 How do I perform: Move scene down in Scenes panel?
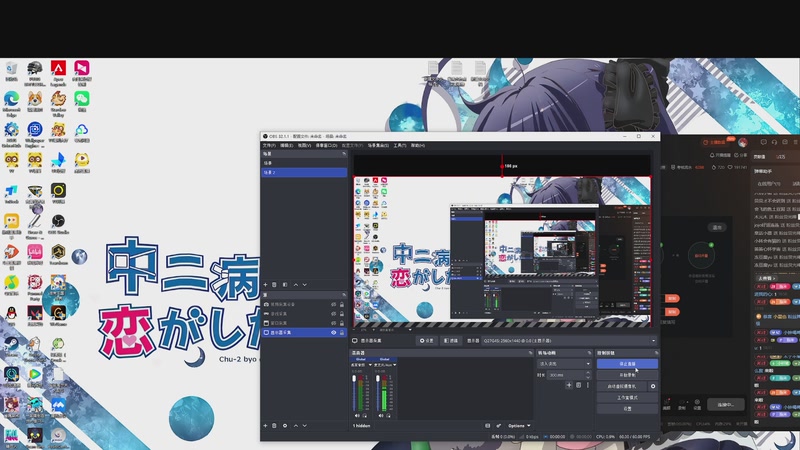tap(305, 285)
